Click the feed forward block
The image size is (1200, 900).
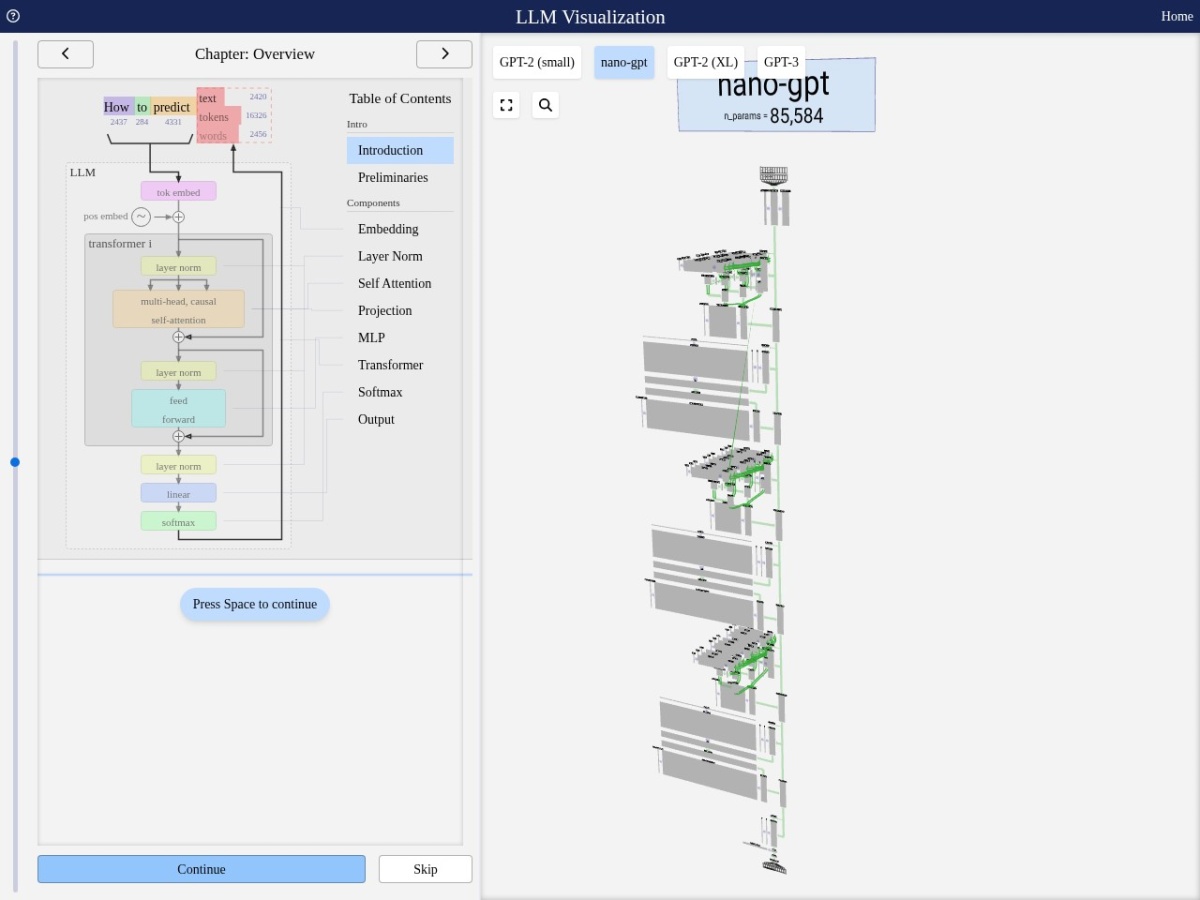coord(178,409)
